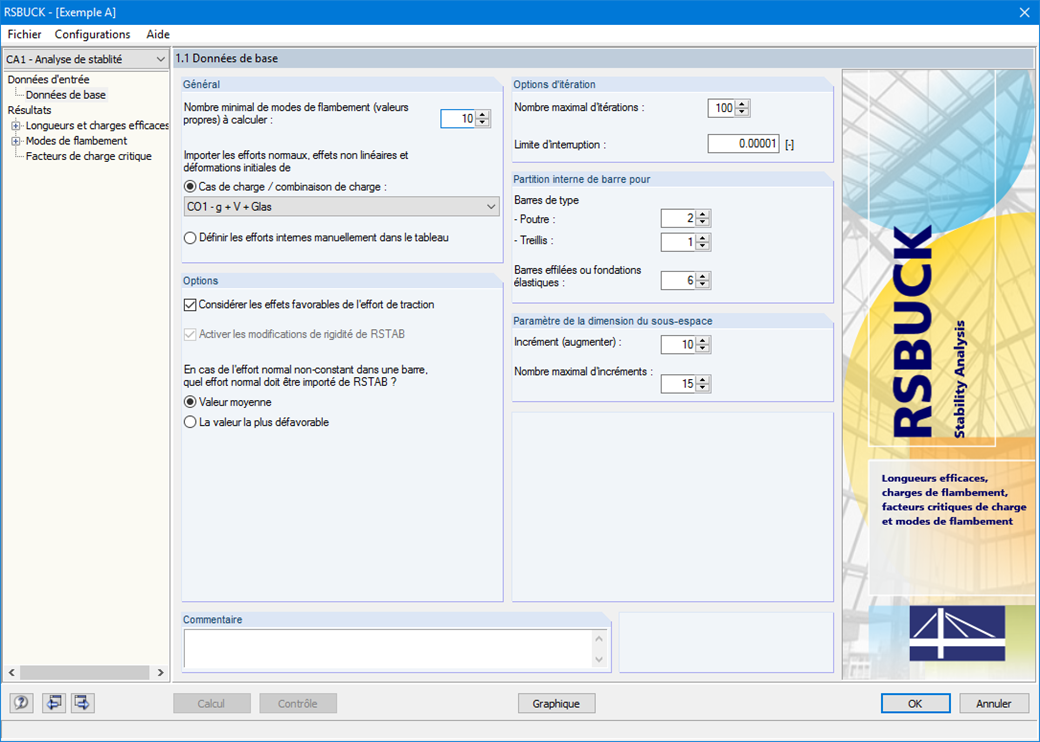This screenshot has height=742, width=1040.
Task: Select Définir les efforts internes manuellement
Action: [190, 237]
